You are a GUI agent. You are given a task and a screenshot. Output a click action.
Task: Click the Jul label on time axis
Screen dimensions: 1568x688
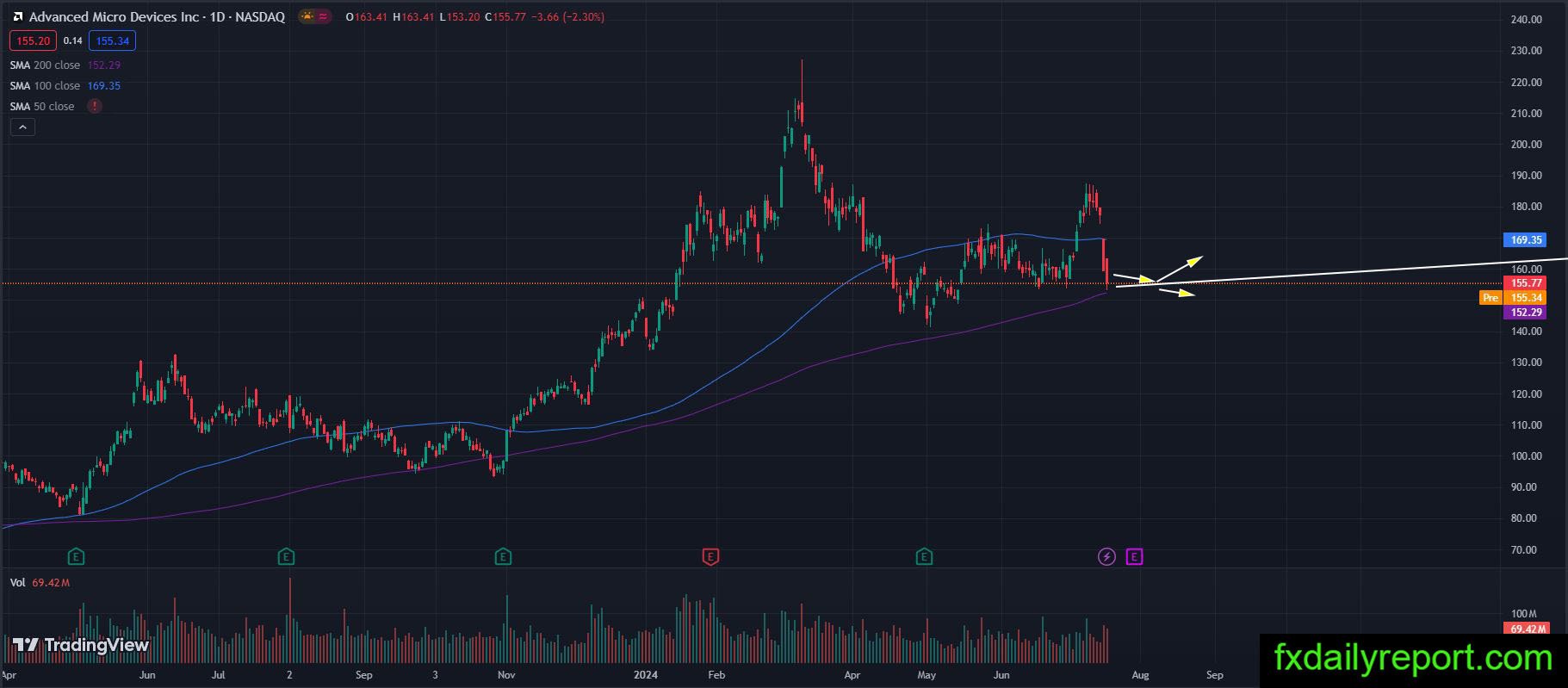219,675
